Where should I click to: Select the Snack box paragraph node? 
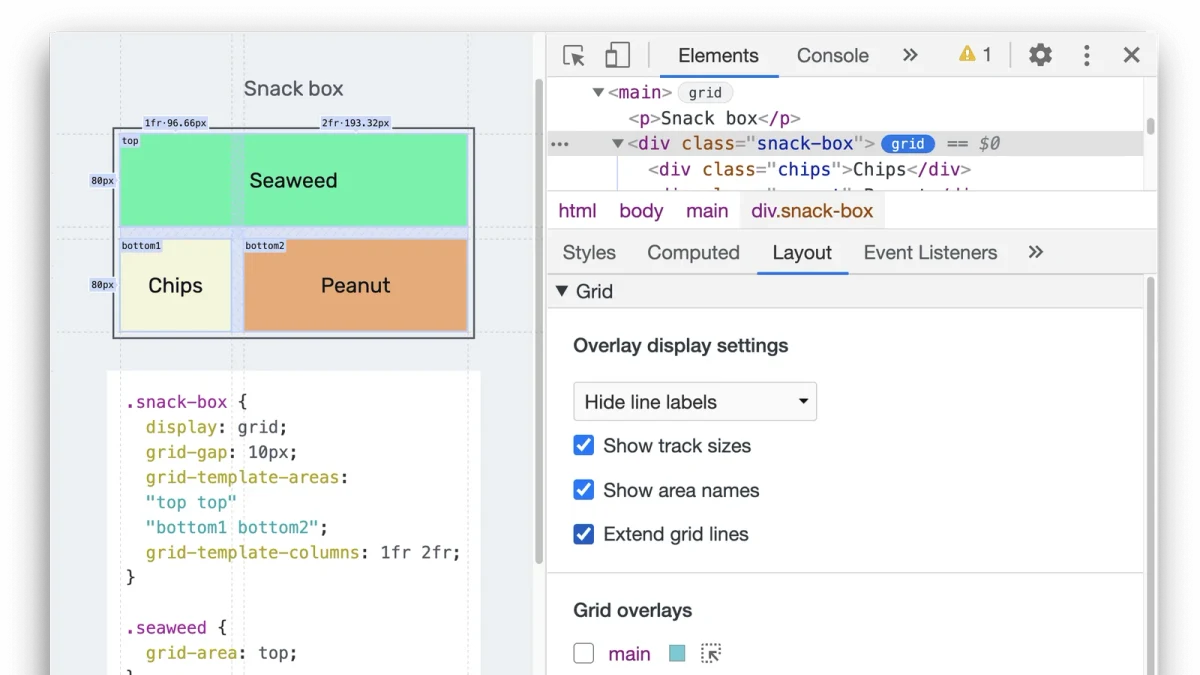point(714,119)
